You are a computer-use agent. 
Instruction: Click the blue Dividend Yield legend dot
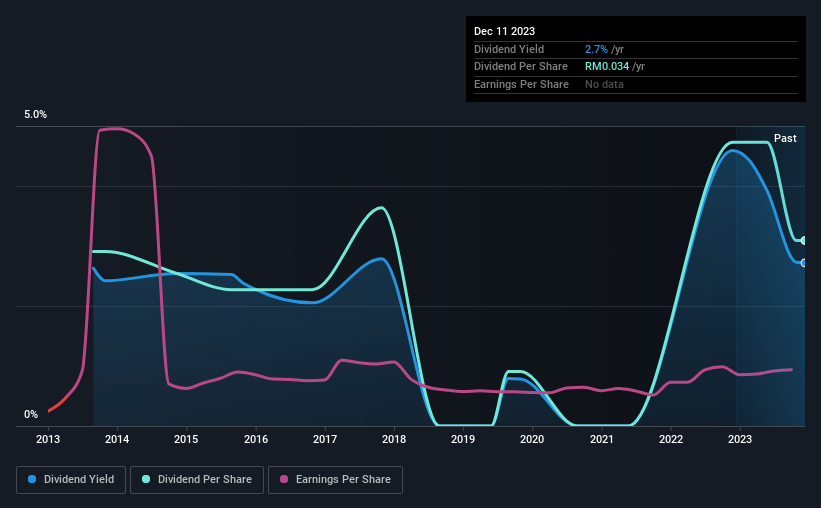(x=32, y=479)
